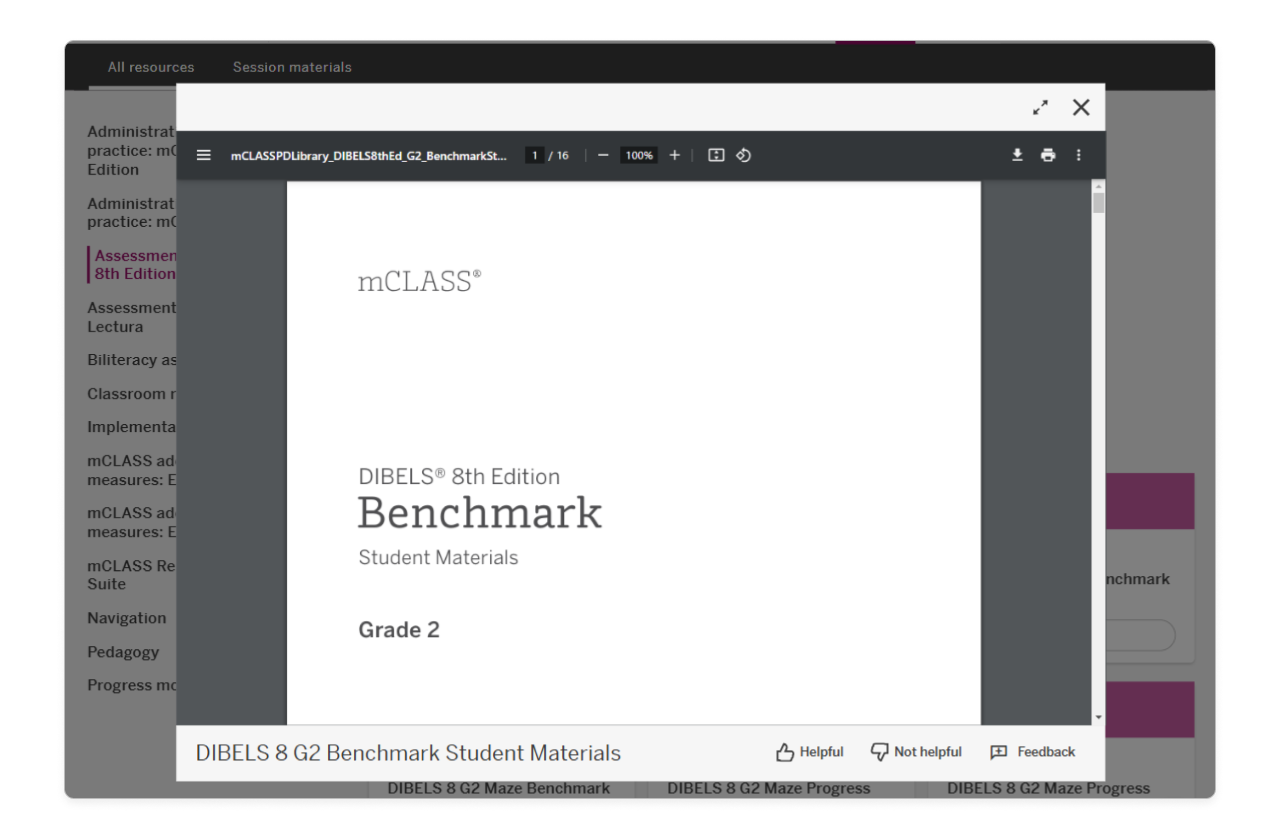The height and width of the screenshot is (839, 1280).
Task: Switch to the All resources tab
Action: [151, 67]
